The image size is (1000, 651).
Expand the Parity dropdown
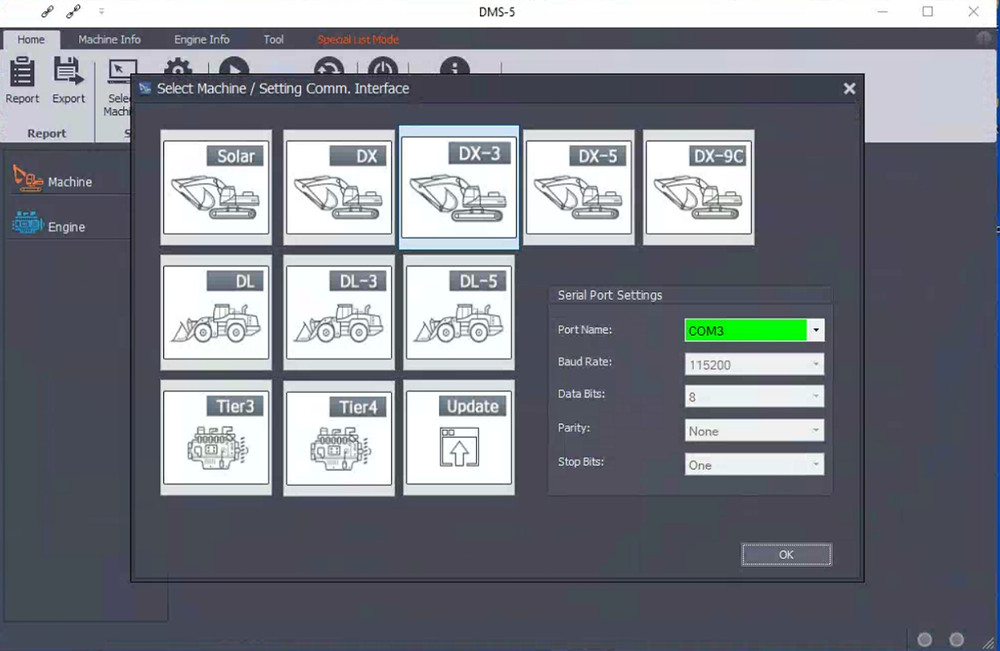(x=816, y=431)
